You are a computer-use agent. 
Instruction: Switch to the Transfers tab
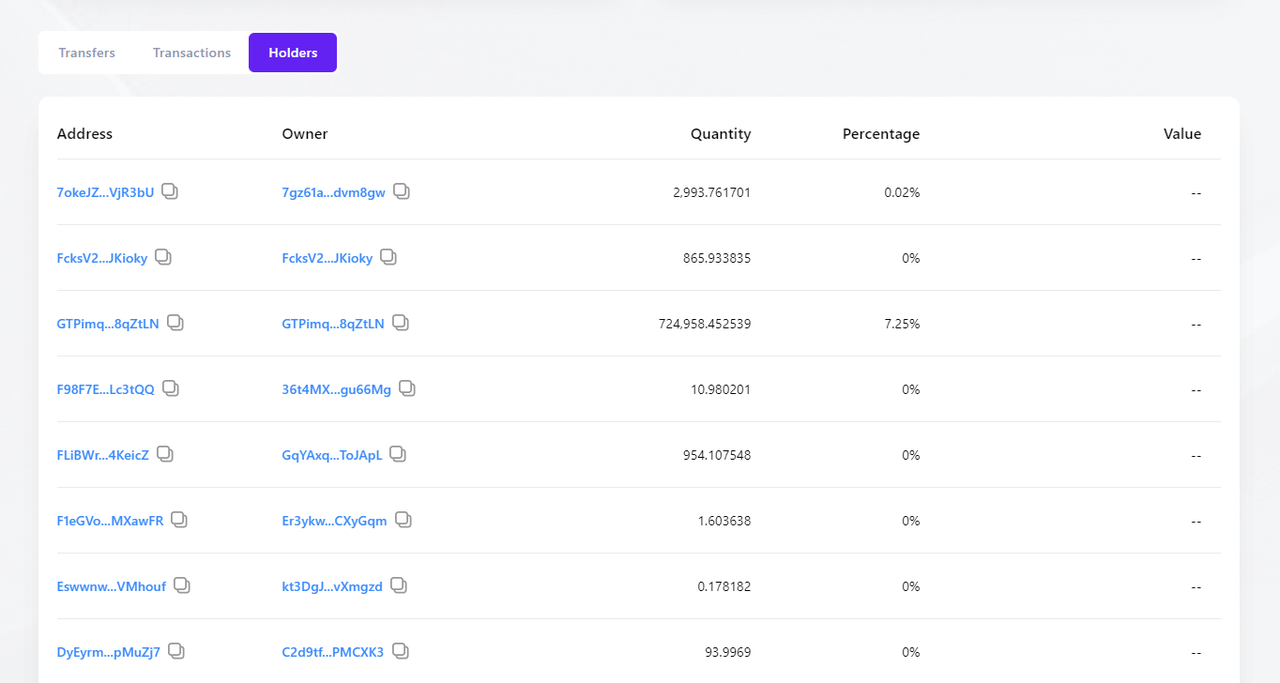(87, 53)
